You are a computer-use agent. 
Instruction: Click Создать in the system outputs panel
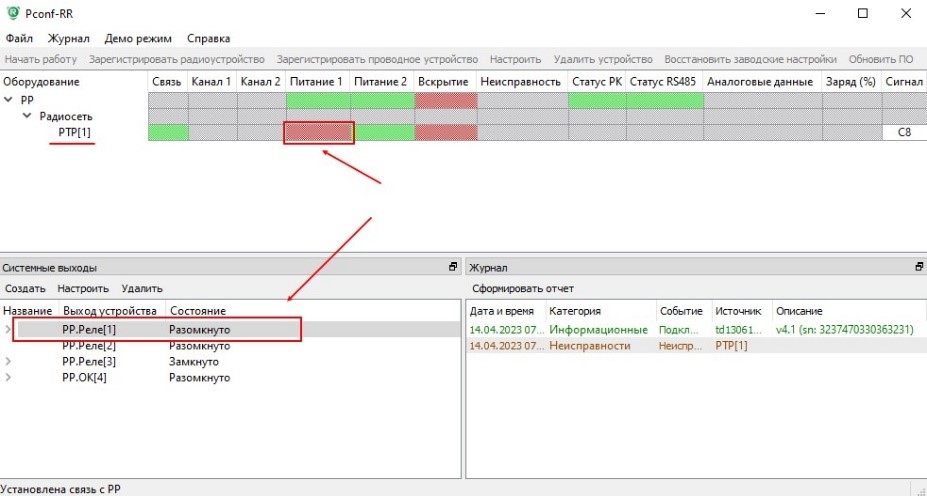25,288
